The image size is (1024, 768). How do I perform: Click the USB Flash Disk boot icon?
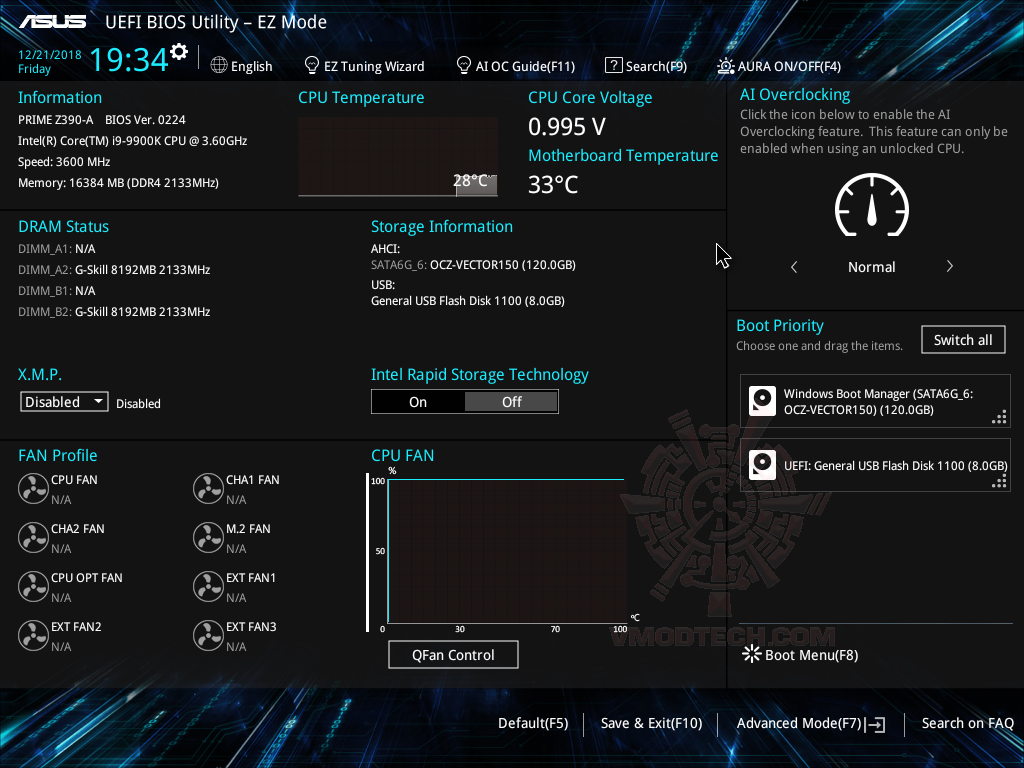coord(762,465)
